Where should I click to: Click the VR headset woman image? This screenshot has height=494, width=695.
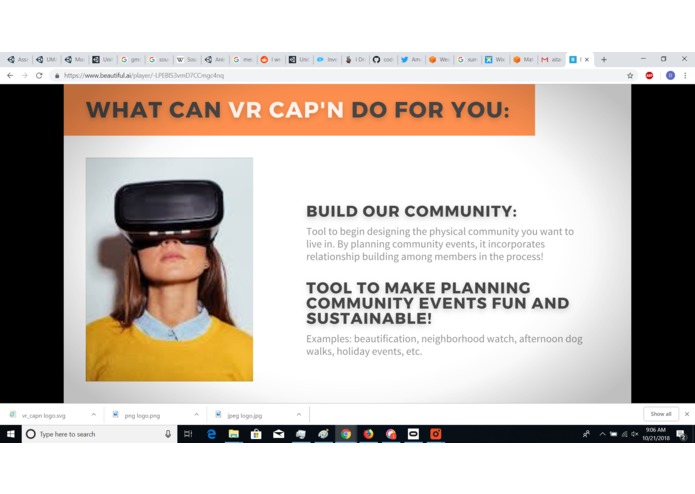point(169,269)
